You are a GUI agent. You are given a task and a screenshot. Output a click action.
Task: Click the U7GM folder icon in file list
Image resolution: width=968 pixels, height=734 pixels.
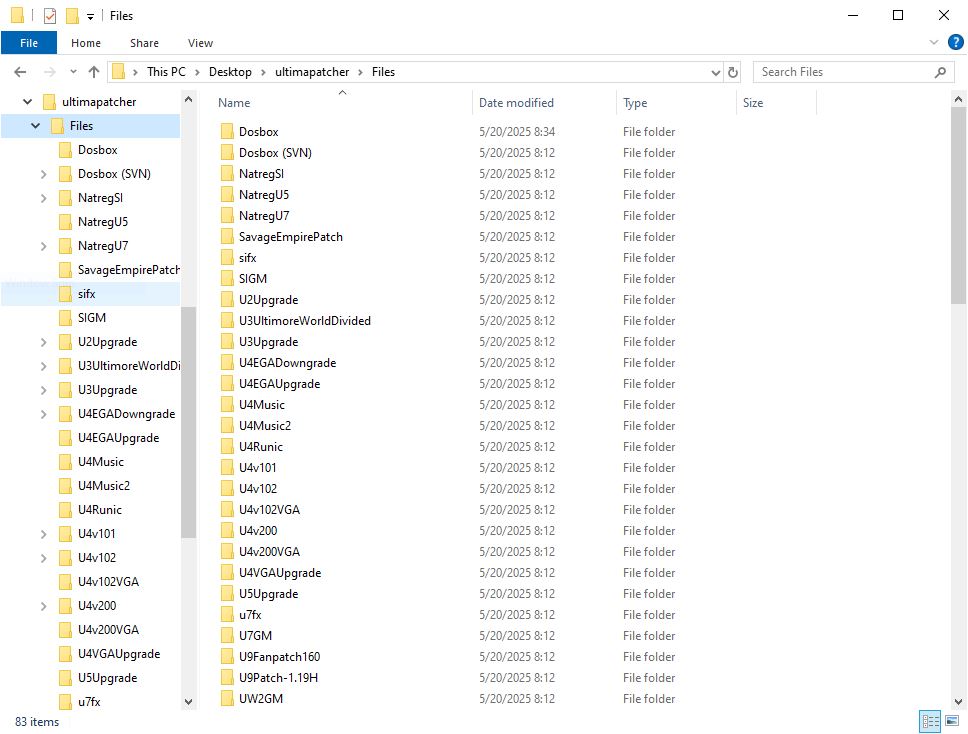click(x=227, y=635)
